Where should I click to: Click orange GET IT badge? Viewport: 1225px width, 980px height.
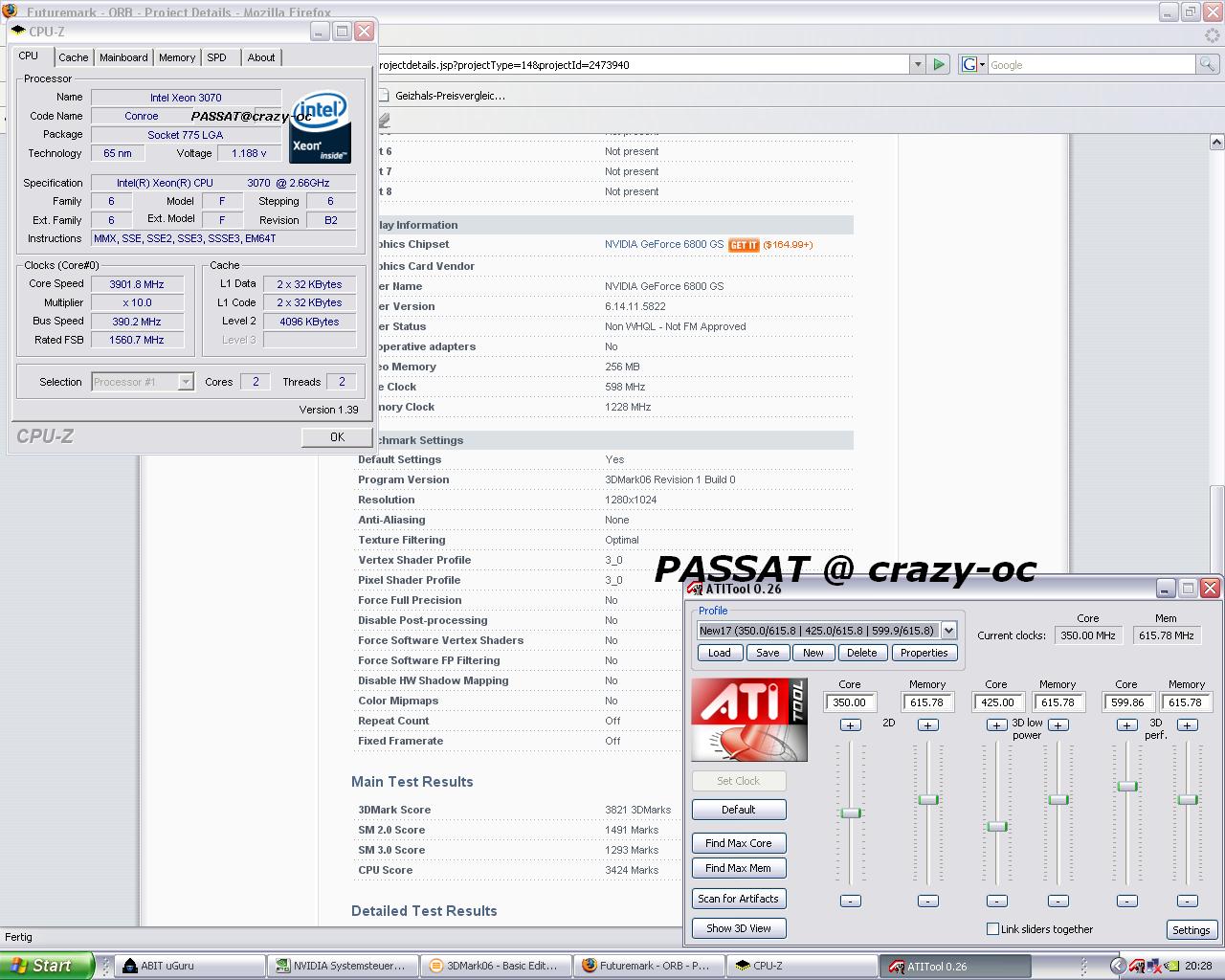[744, 245]
